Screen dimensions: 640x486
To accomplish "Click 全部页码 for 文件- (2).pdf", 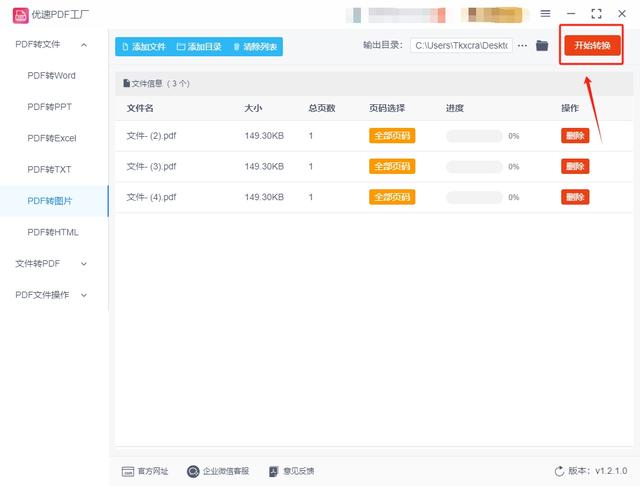I will tap(392, 135).
